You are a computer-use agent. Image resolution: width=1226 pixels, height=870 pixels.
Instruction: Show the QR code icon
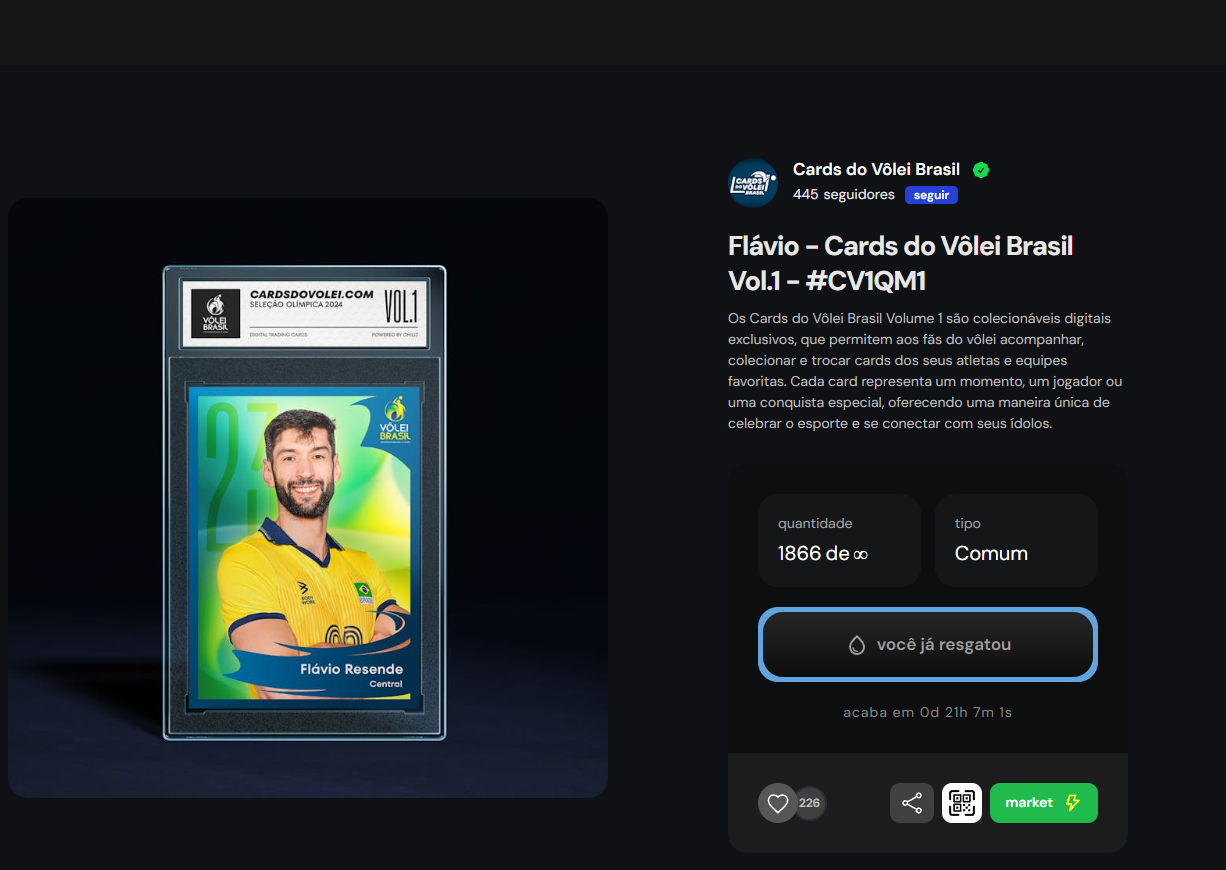coord(962,803)
